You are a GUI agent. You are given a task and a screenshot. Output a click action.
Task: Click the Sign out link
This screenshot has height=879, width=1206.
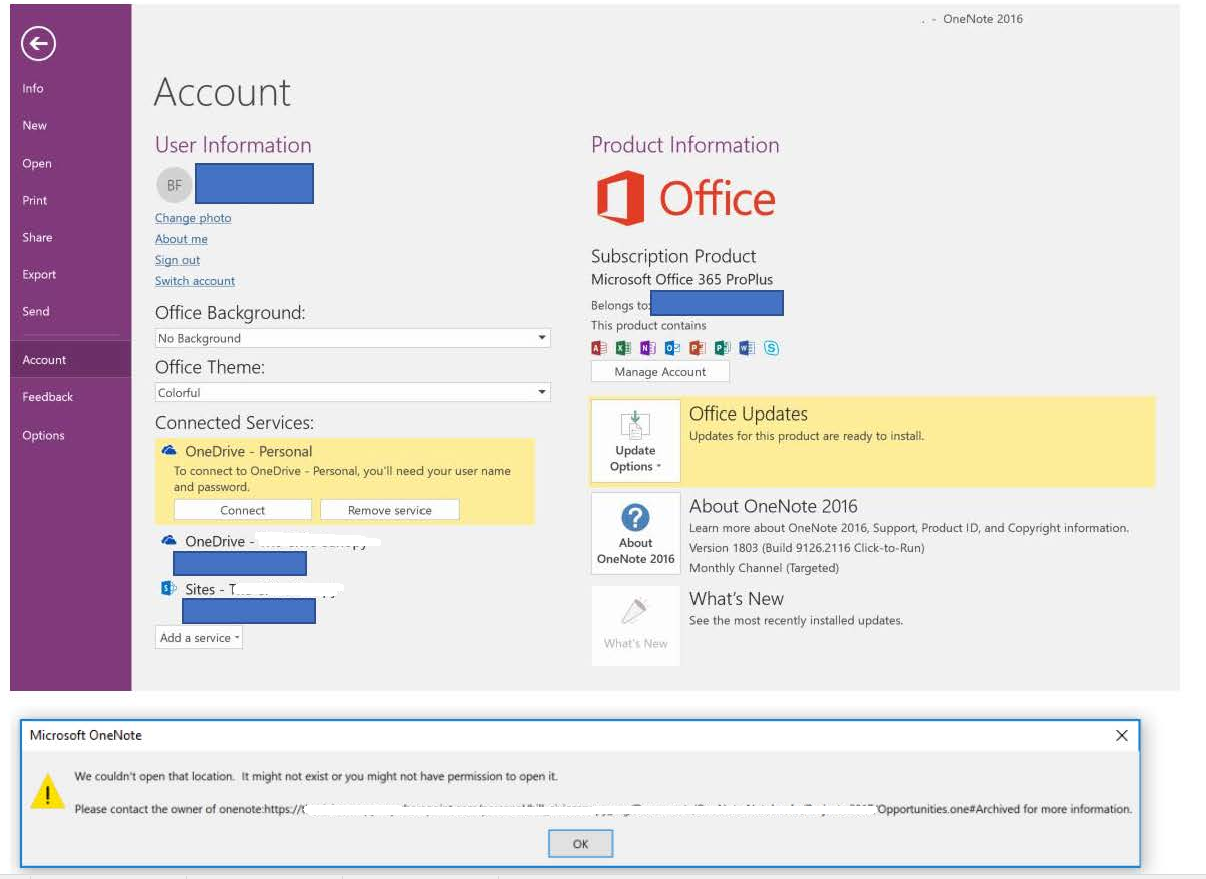(177, 260)
